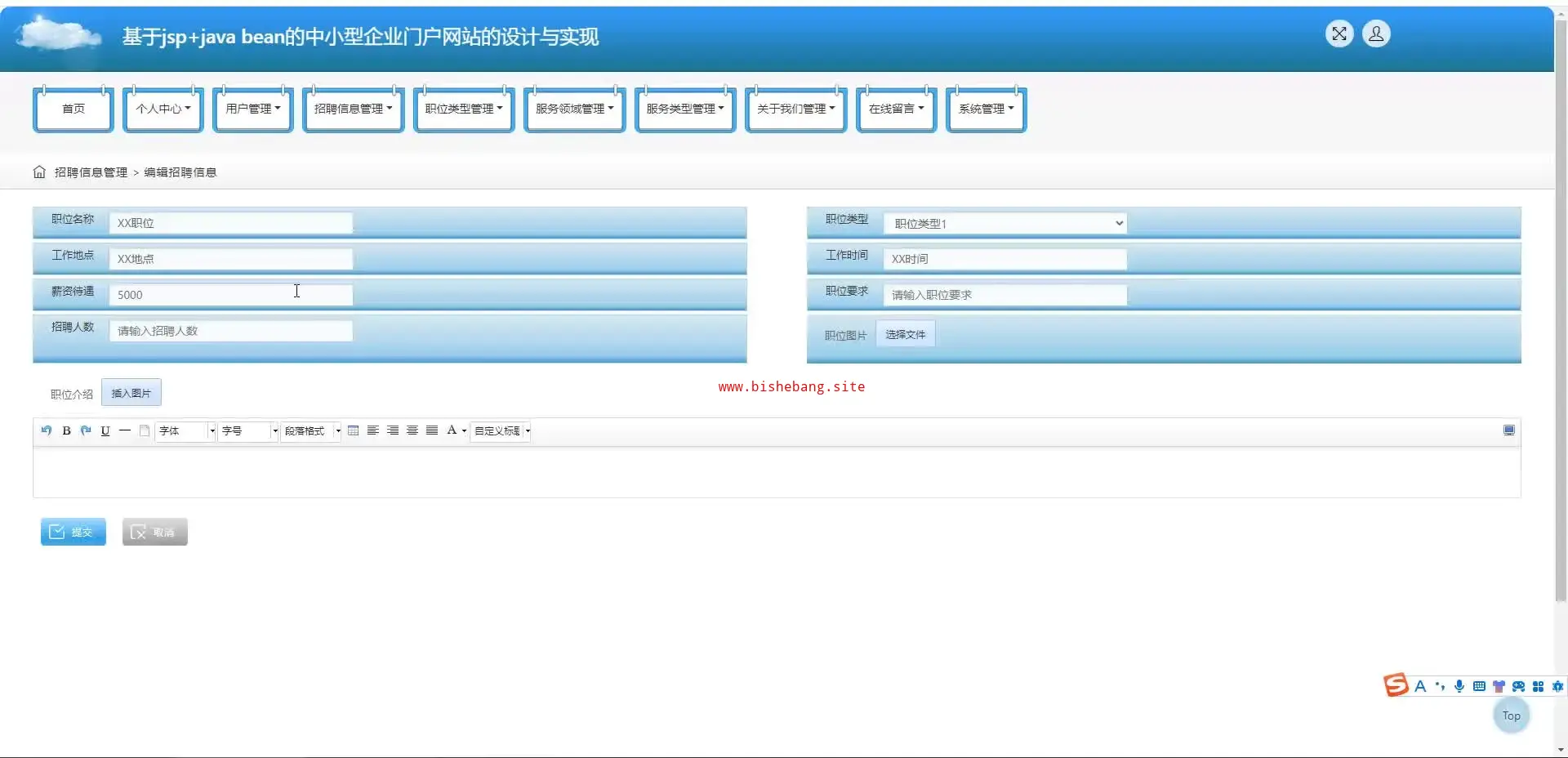Screen dimensions: 1568x758
Task: Expand the 关于我们管理 menu
Action: (796, 109)
